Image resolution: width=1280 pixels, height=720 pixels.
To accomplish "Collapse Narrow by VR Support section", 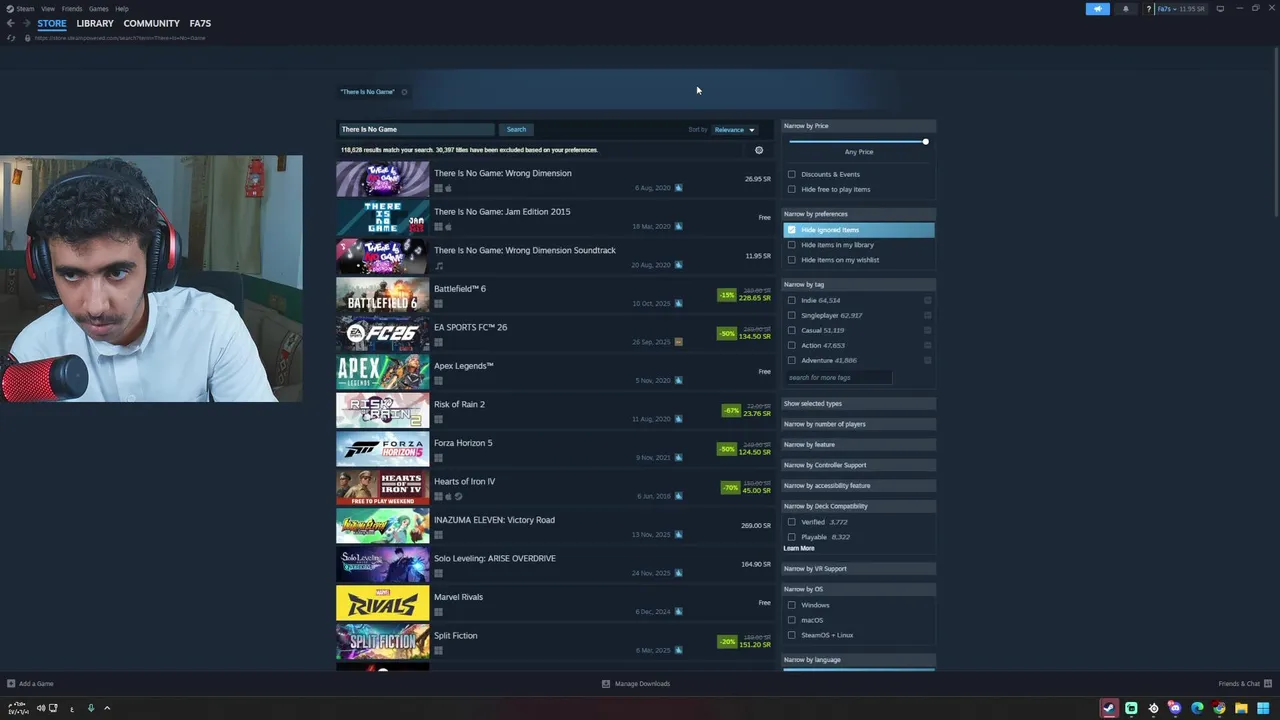I will (x=859, y=569).
